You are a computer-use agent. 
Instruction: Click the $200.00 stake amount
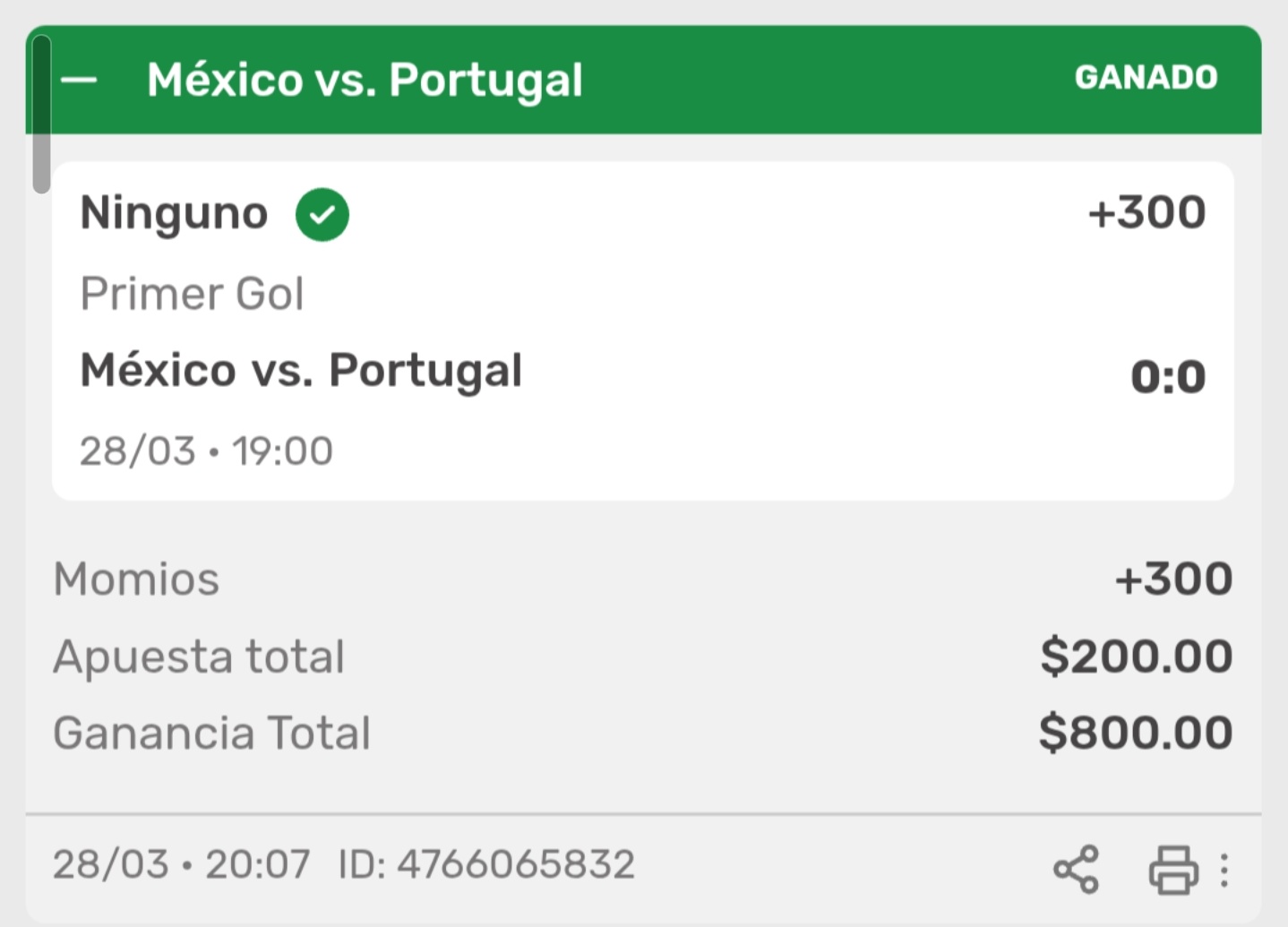click(1136, 657)
